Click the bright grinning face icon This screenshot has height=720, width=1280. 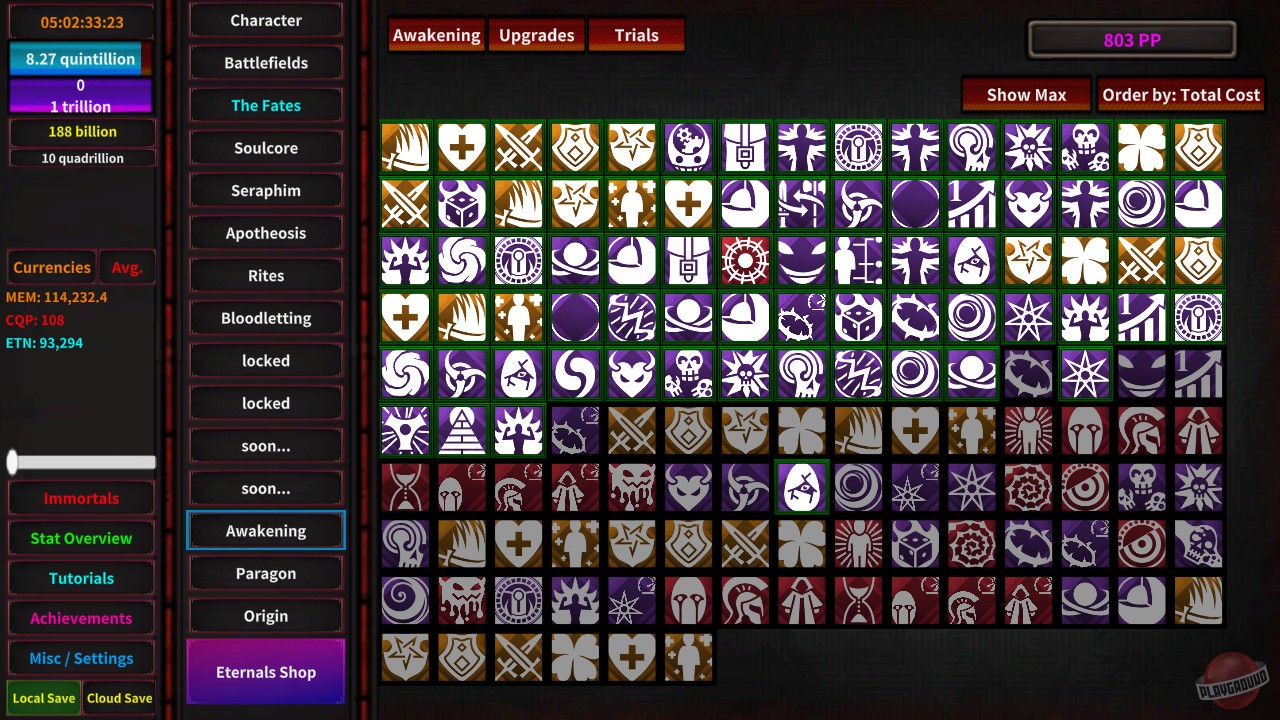[x=802, y=260]
